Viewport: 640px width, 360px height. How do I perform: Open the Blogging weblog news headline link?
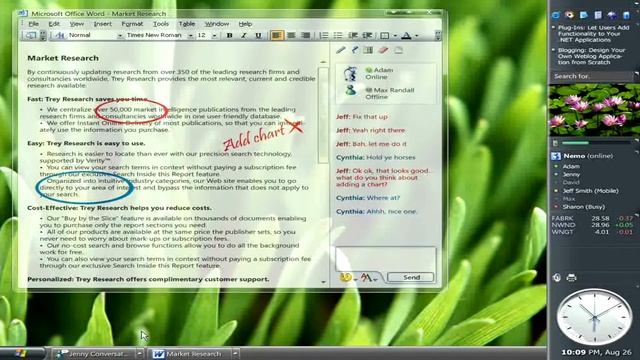(591, 56)
